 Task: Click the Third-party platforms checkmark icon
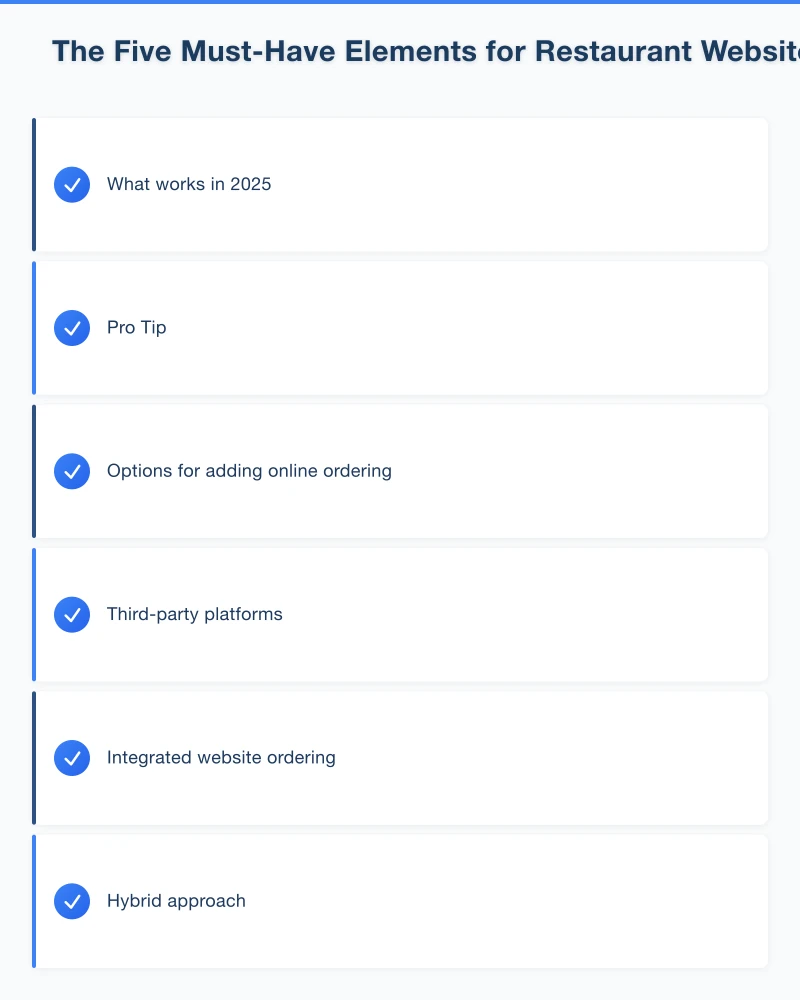[x=72, y=615]
